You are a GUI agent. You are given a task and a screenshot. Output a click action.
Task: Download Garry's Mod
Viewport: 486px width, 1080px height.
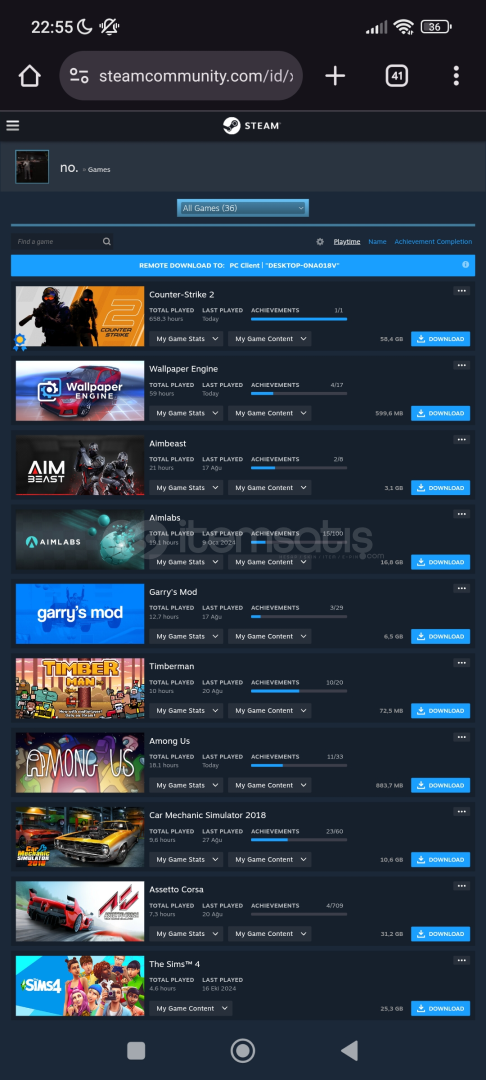click(x=441, y=636)
